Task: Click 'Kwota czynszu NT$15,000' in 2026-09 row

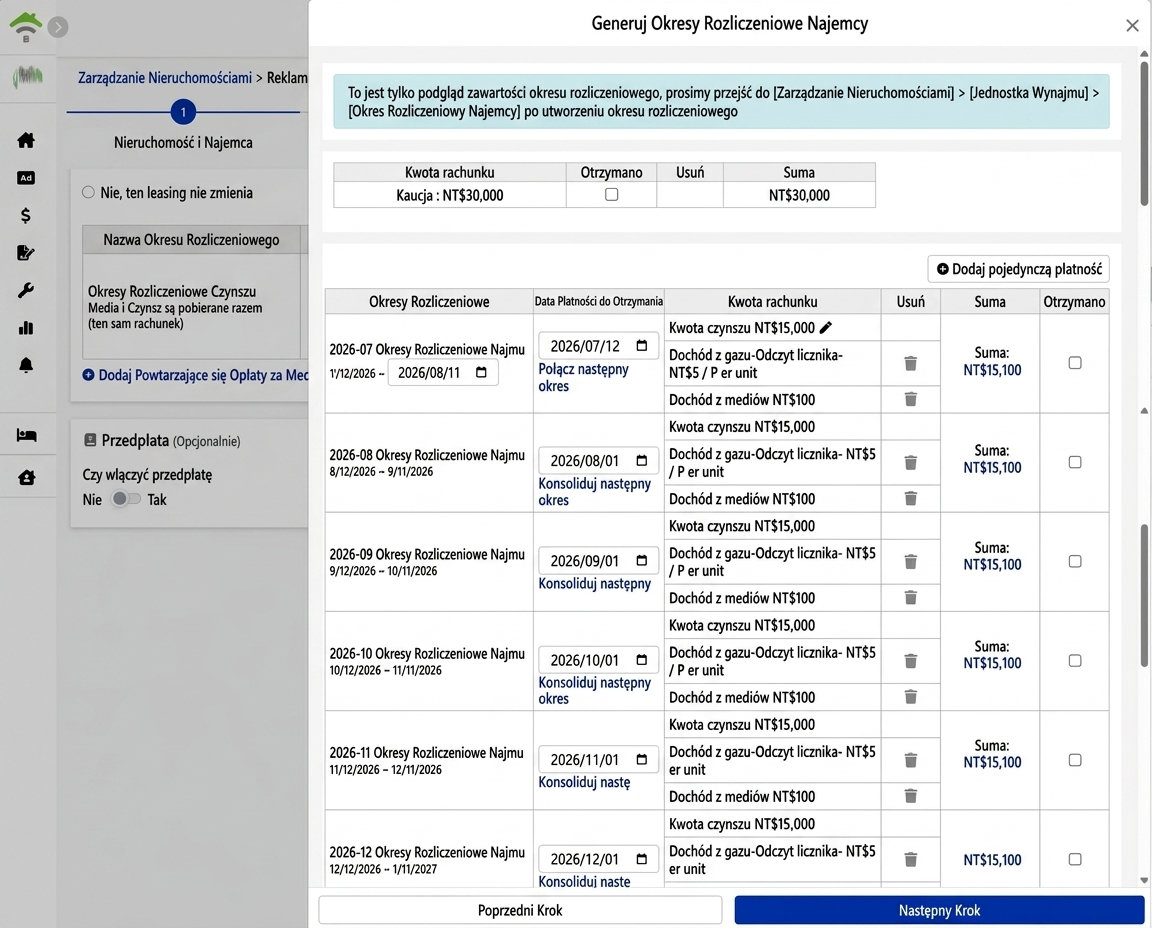Action: click(x=741, y=526)
